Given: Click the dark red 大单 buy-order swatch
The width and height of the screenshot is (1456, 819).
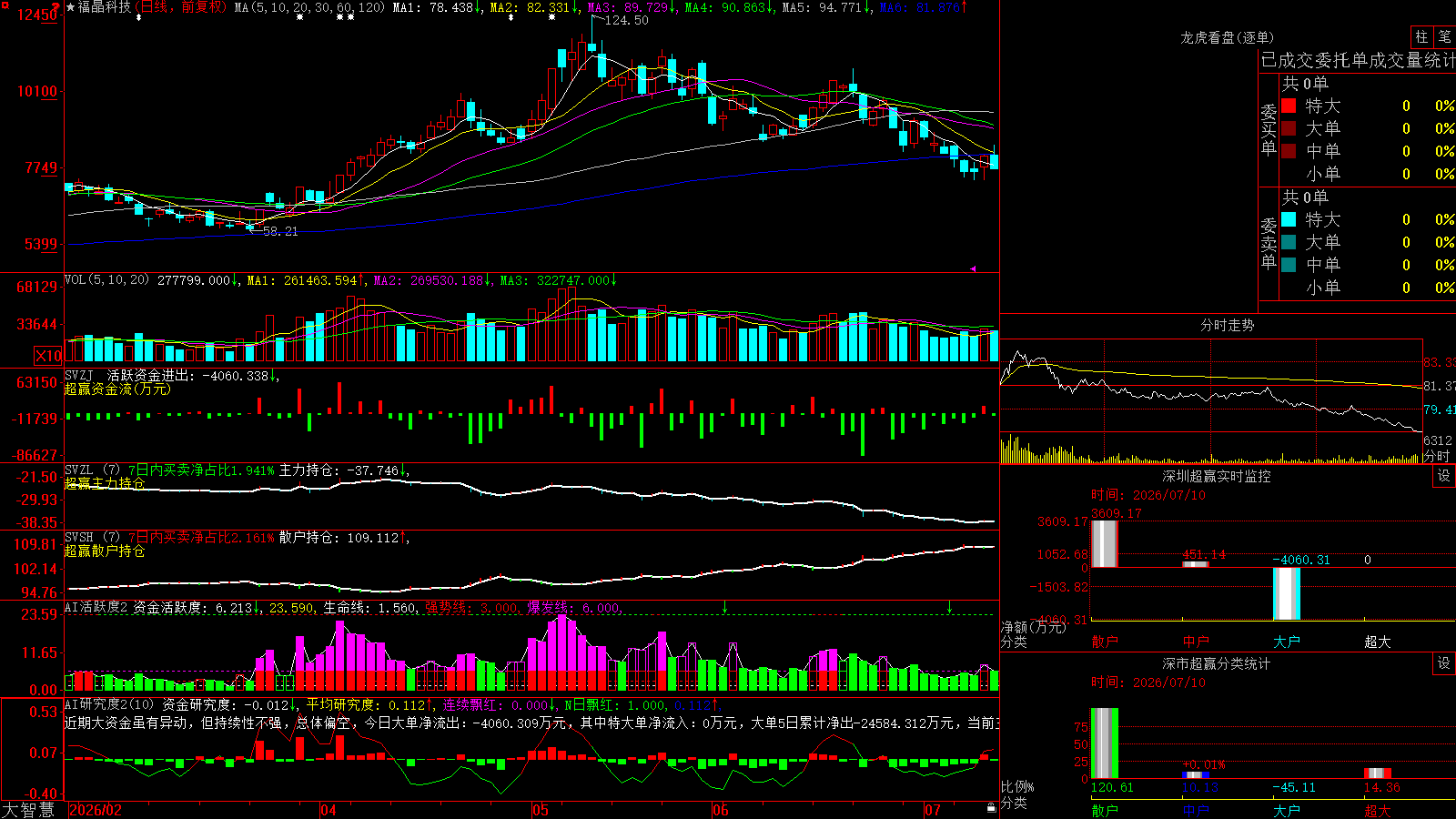Looking at the screenshot, I should (x=1289, y=128).
